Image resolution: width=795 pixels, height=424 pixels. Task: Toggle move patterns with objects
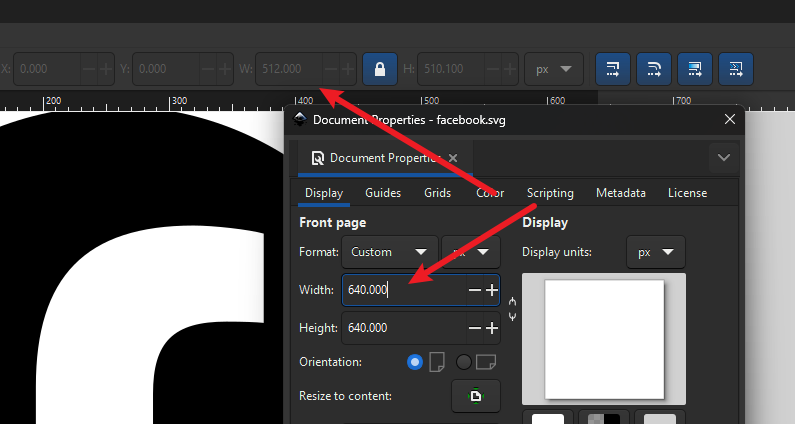[x=736, y=68]
